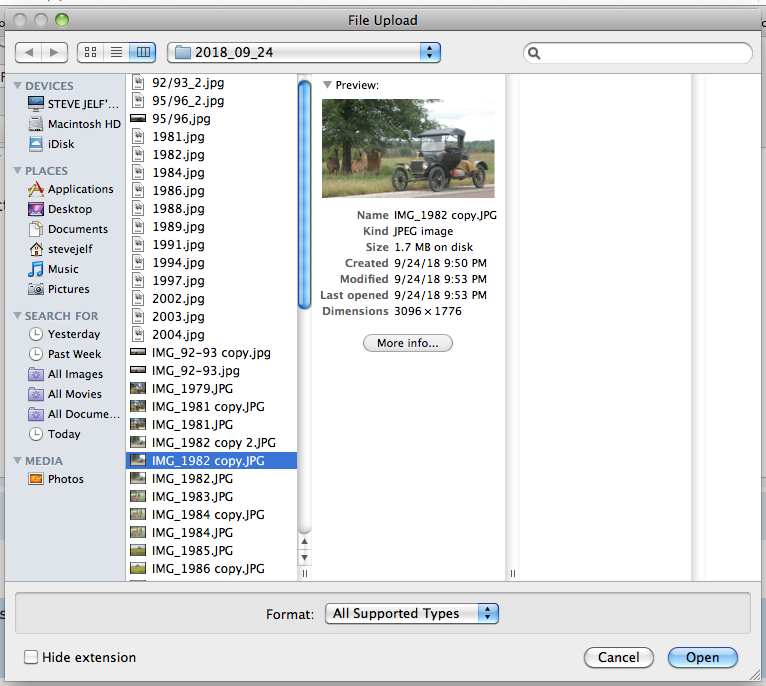766x686 pixels.
Task: Open the 2018_09_24 folder path dropdown
Action: [304, 52]
